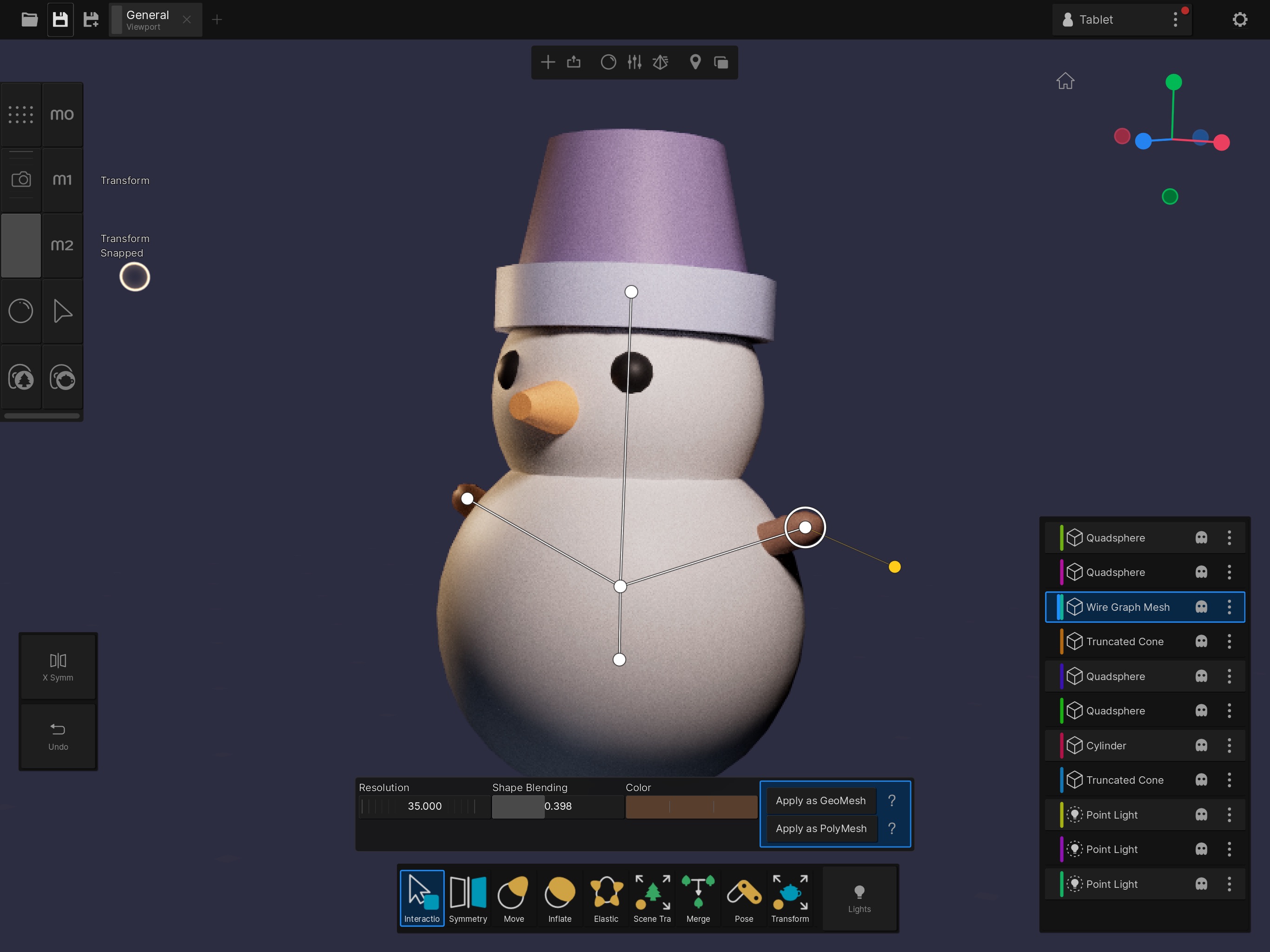Open the settings gear
Image resolution: width=1270 pixels, height=952 pixels.
pyautogui.click(x=1240, y=20)
